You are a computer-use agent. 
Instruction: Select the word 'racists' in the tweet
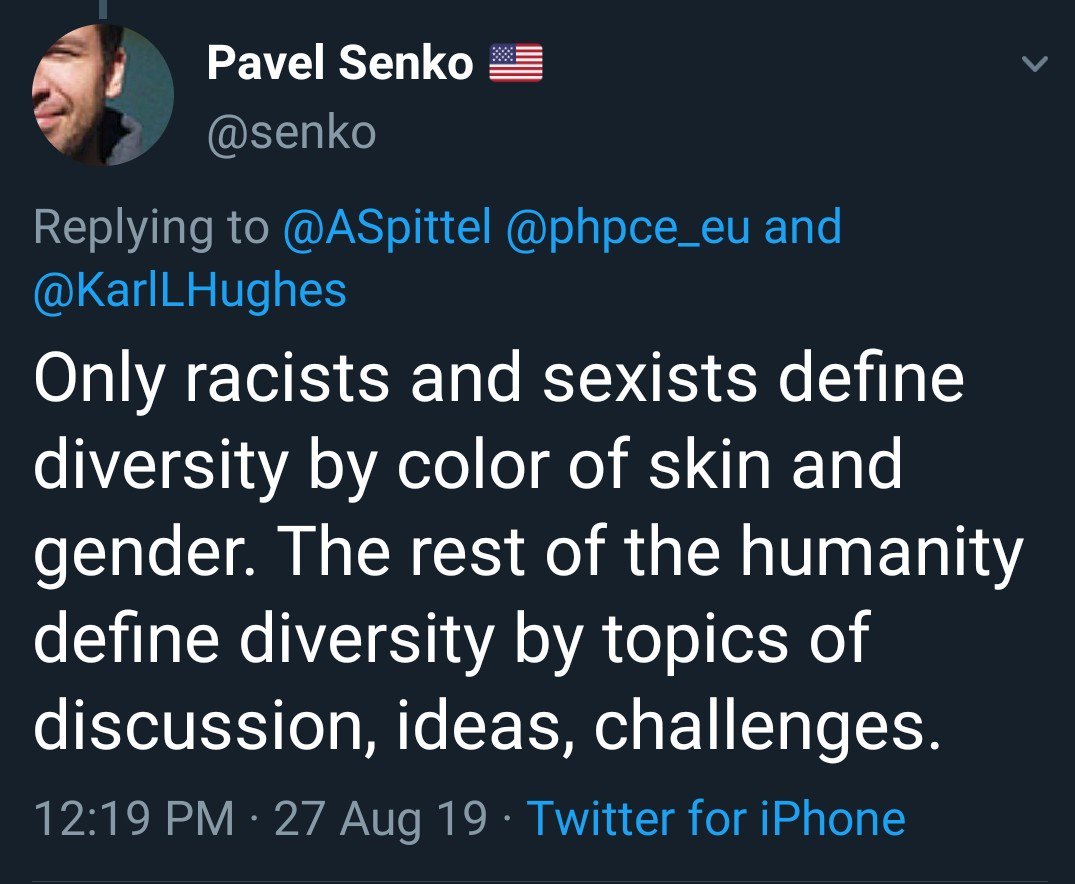(287, 378)
